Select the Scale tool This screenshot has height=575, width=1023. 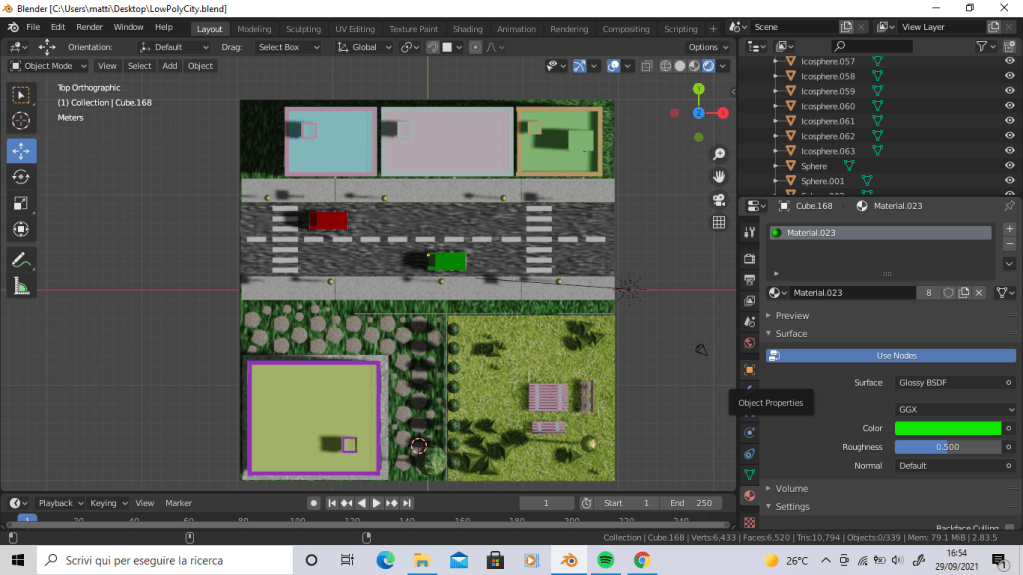(x=21, y=203)
